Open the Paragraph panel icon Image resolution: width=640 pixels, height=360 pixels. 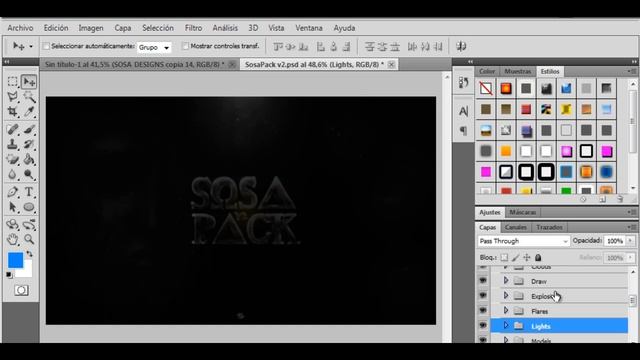pos(463,131)
